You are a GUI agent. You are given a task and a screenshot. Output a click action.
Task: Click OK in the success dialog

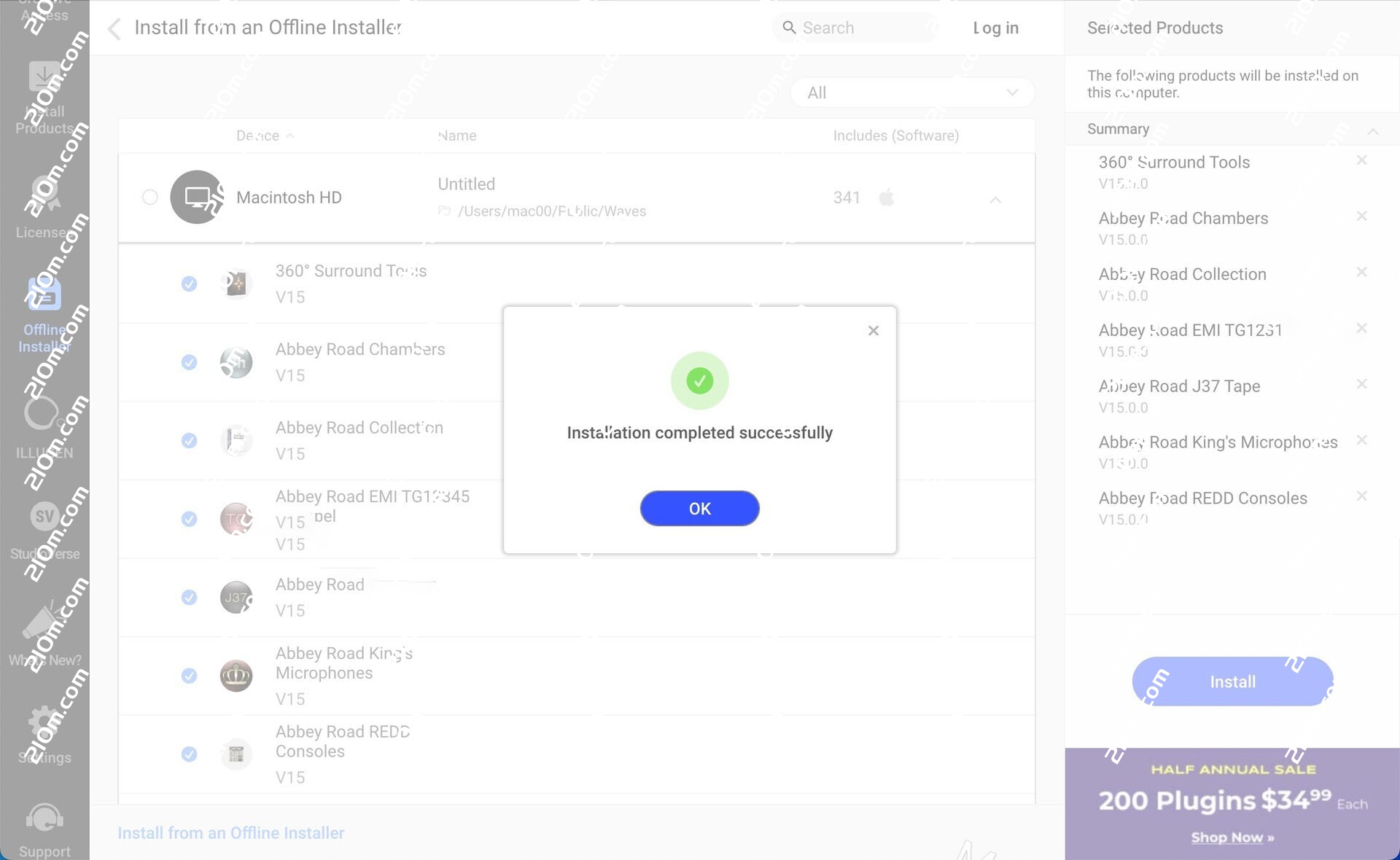pyautogui.click(x=699, y=508)
